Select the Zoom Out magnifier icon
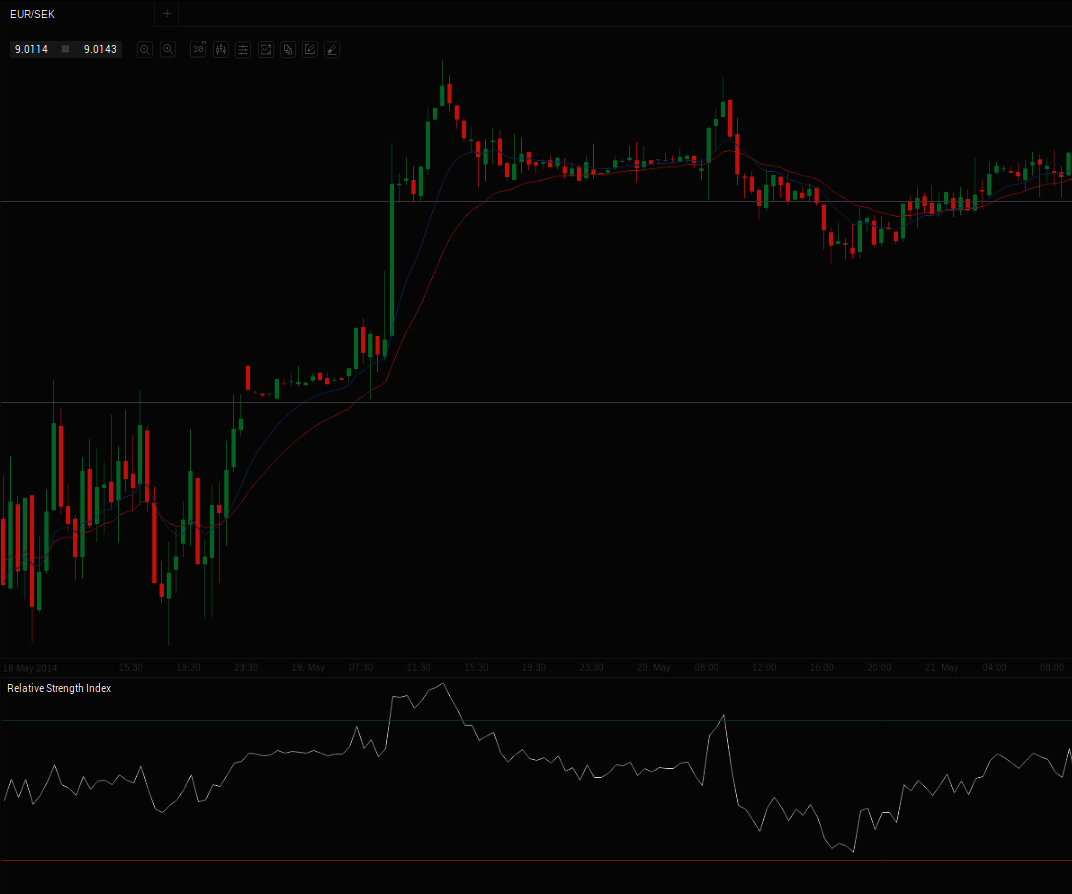 tap(144, 49)
